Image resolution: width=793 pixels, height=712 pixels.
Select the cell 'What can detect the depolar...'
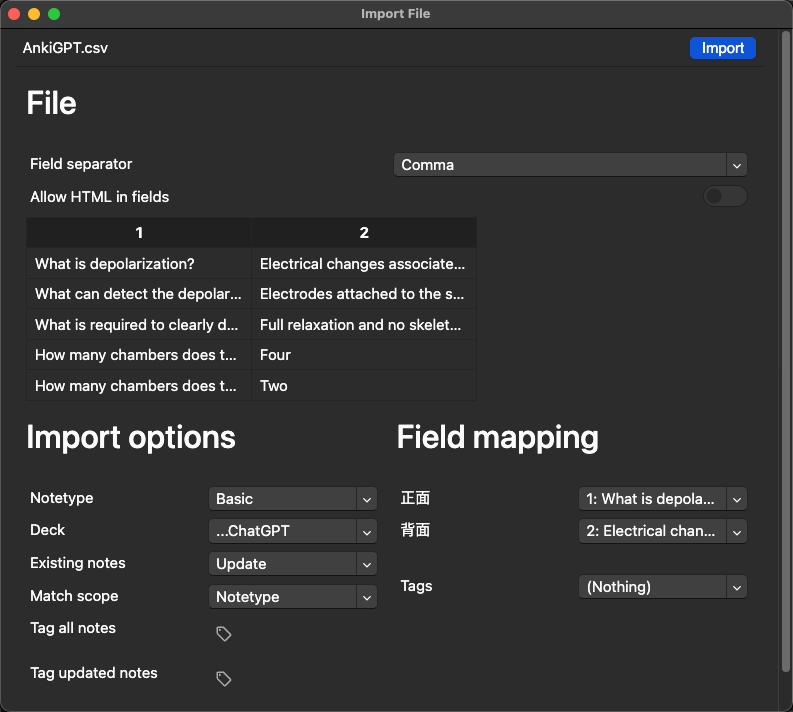[x=139, y=294]
